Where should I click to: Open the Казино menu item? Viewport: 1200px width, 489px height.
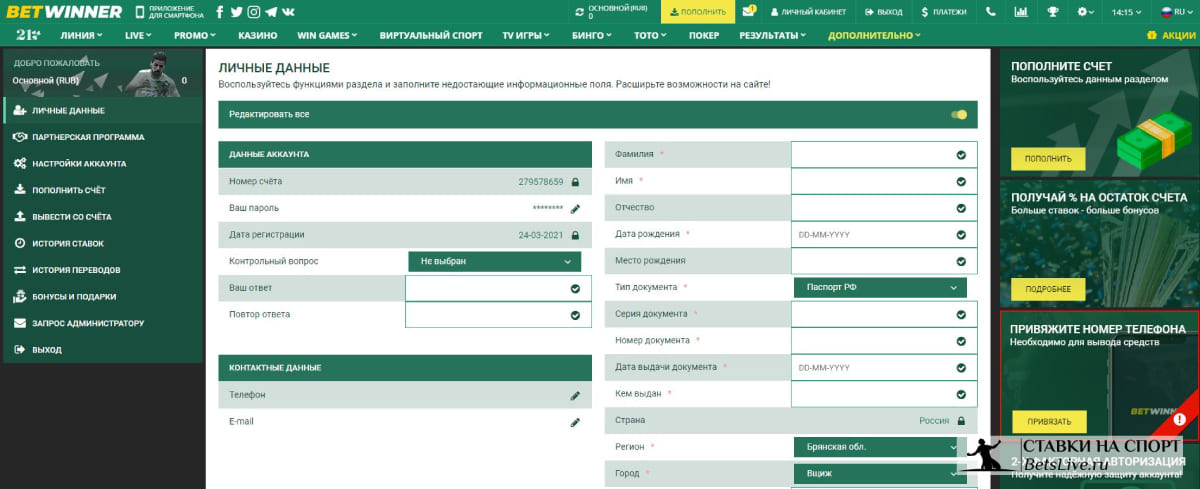258,35
